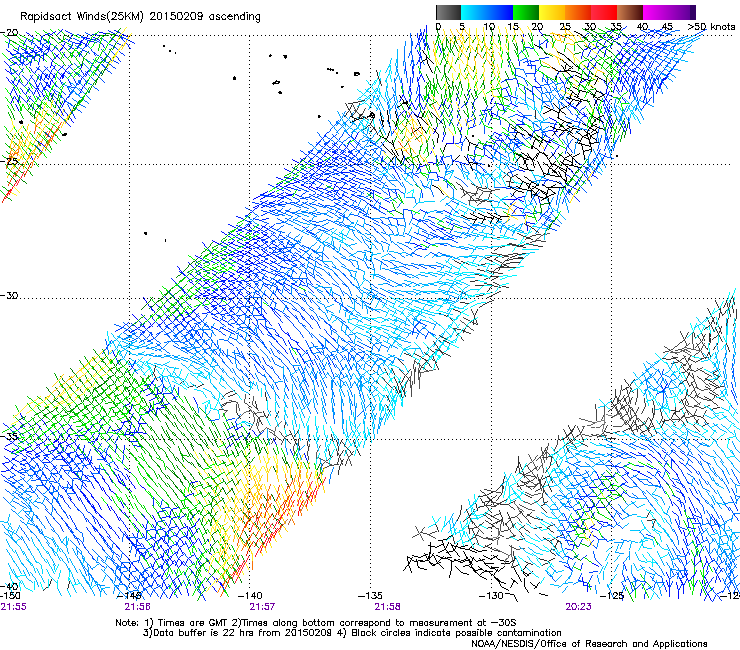Click the red 30–35 knots legend swatch
This screenshot has height=650, width=740.
(604, 12)
